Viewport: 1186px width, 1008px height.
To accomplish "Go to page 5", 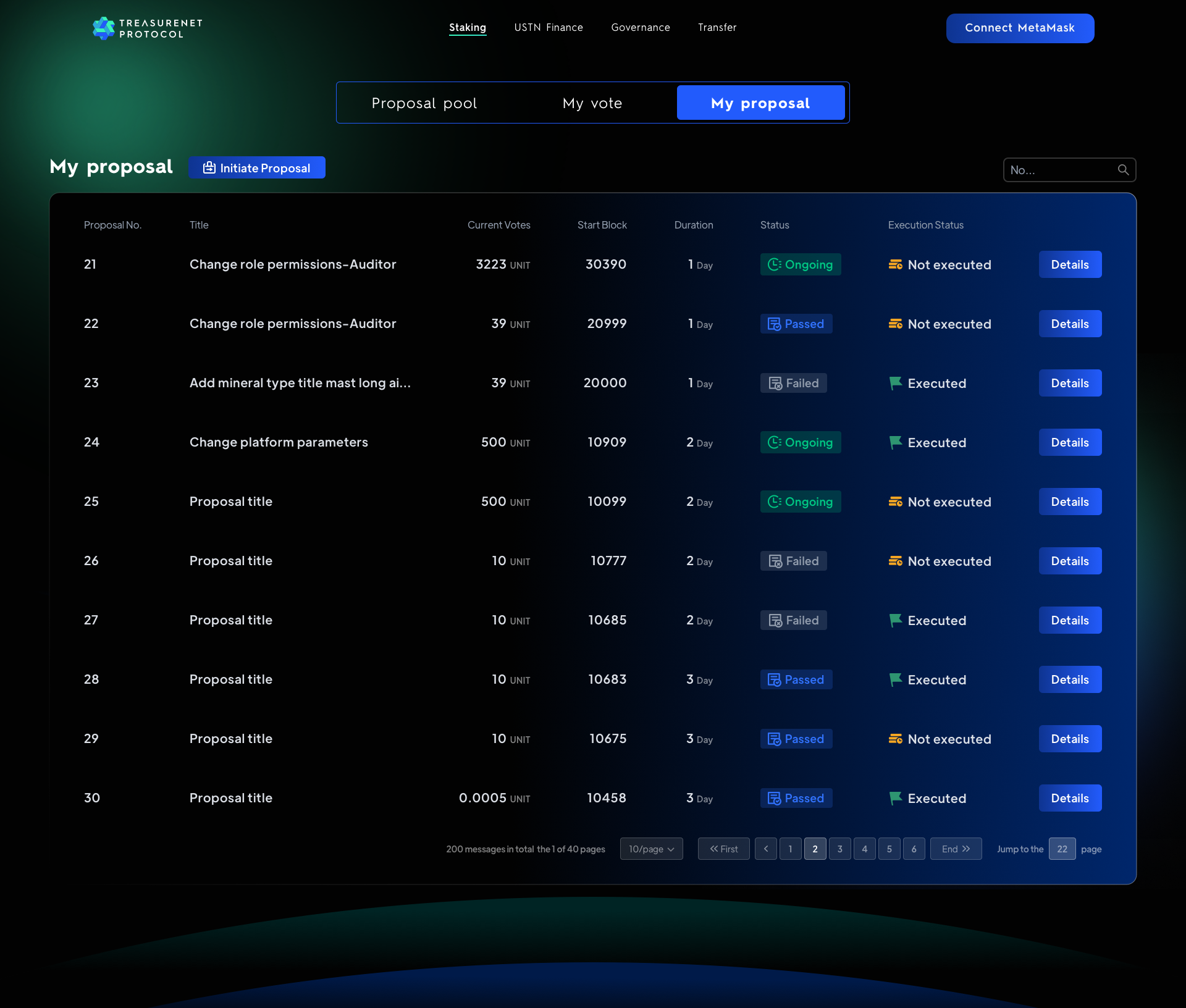I will pos(889,849).
